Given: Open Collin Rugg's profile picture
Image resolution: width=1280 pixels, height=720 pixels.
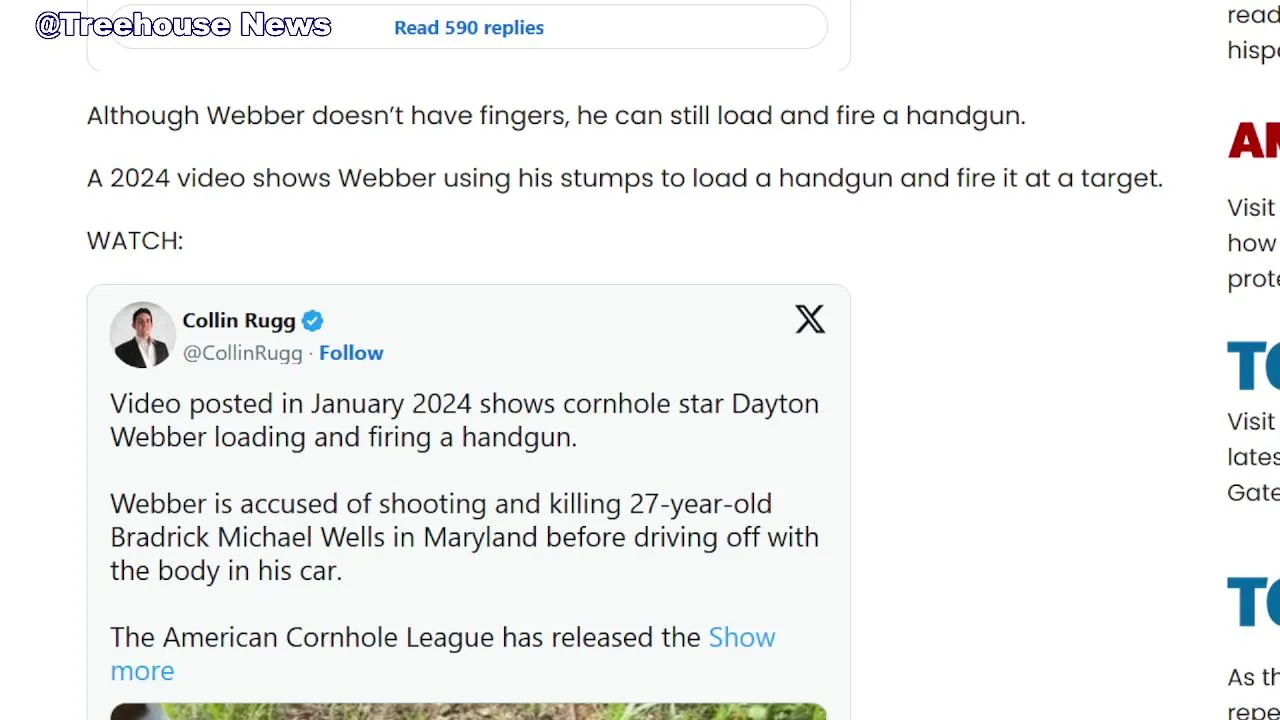Looking at the screenshot, I should (142, 335).
